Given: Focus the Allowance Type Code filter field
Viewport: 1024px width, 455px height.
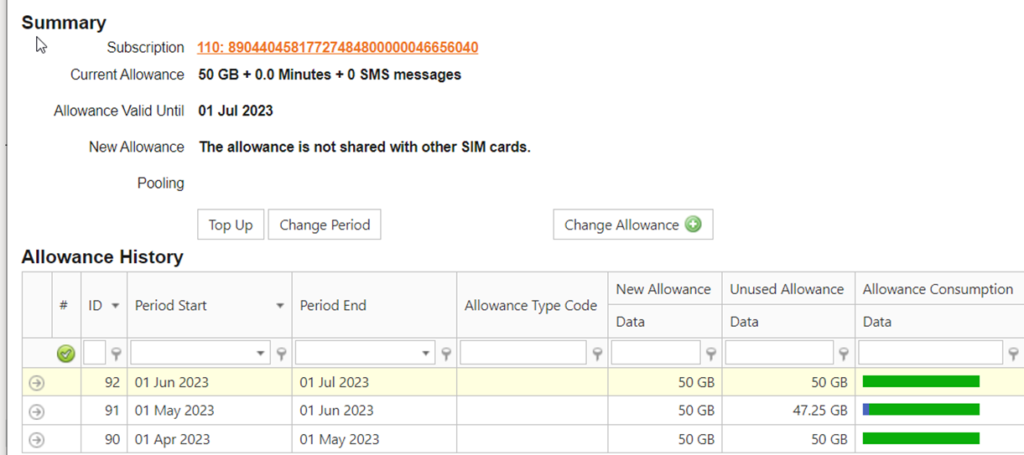Looking at the screenshot, I should 523,353.
